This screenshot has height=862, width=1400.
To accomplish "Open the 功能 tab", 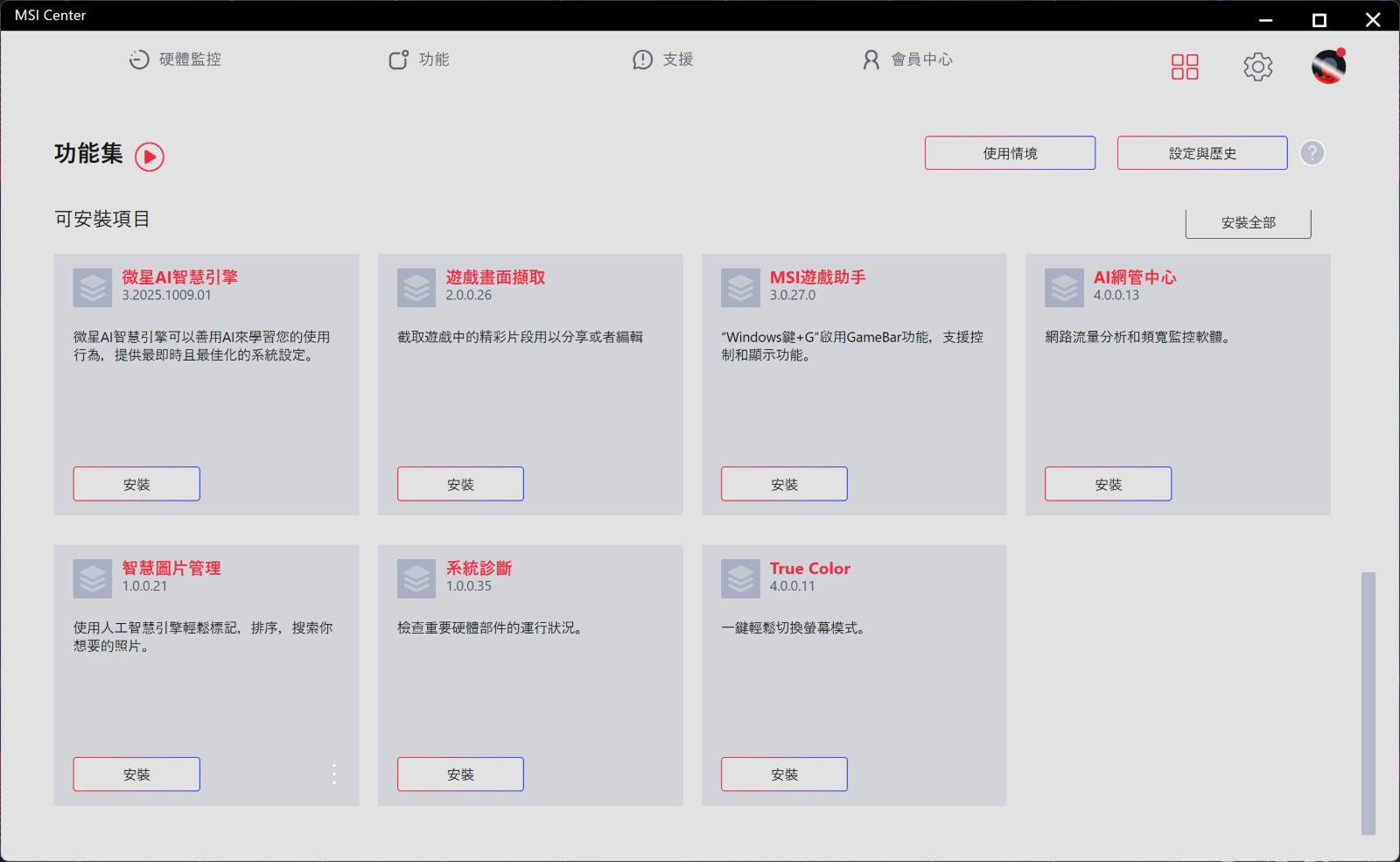I will pos(419,60).
